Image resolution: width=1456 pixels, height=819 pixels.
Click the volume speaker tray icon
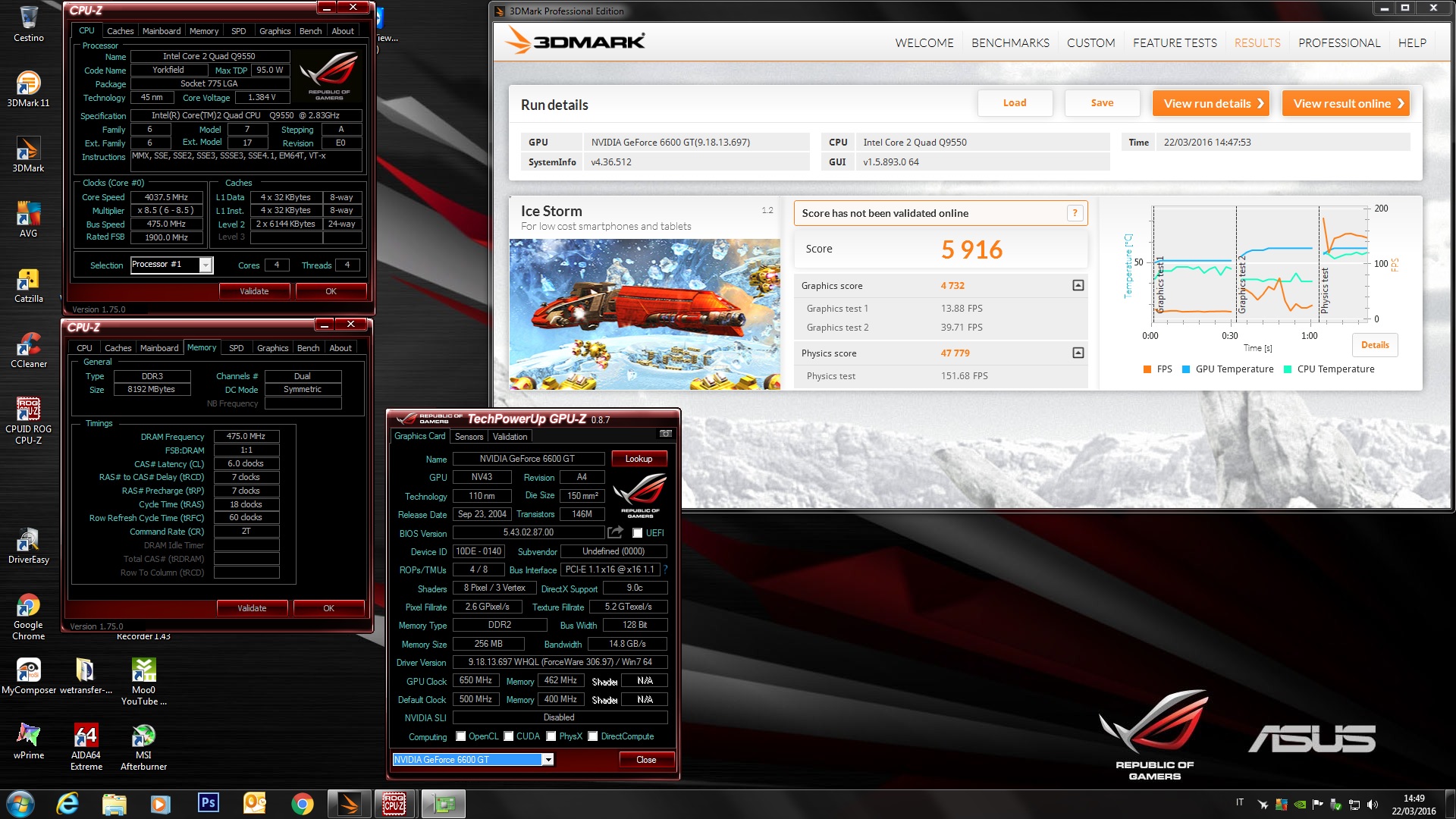pos(1373,804)
